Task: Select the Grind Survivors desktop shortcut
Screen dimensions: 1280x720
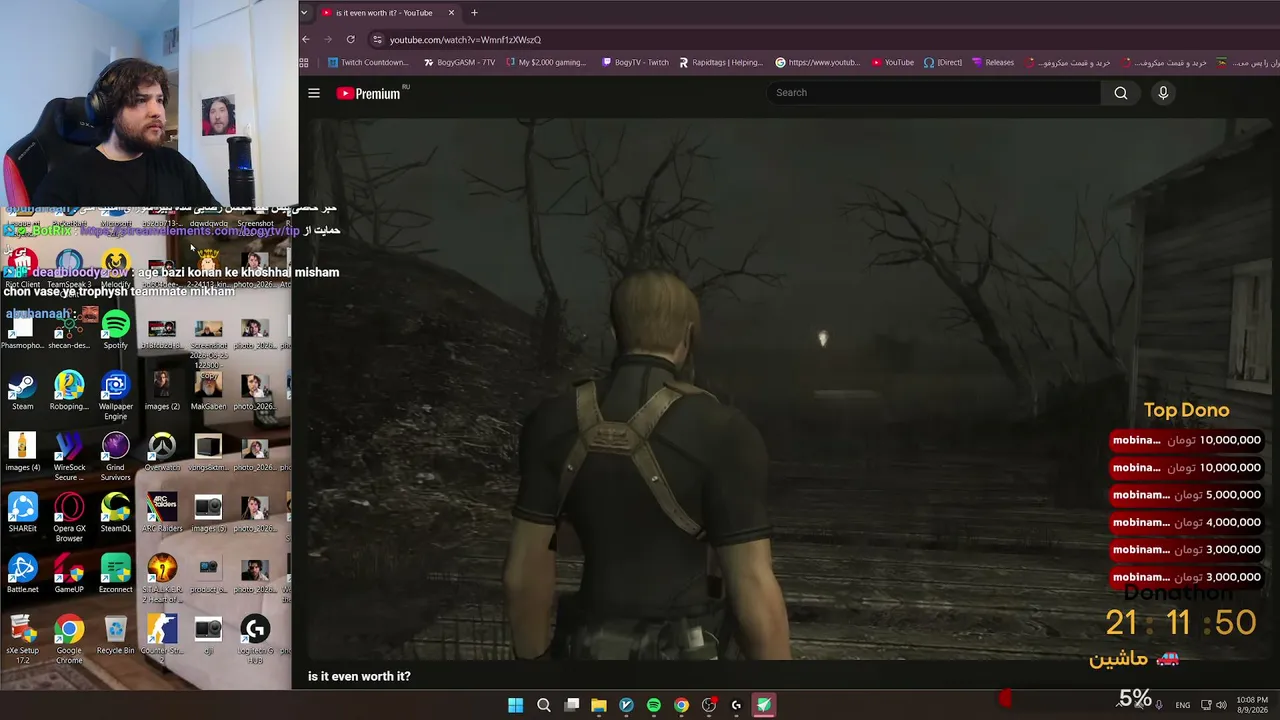Action: (x=115, y=457)
